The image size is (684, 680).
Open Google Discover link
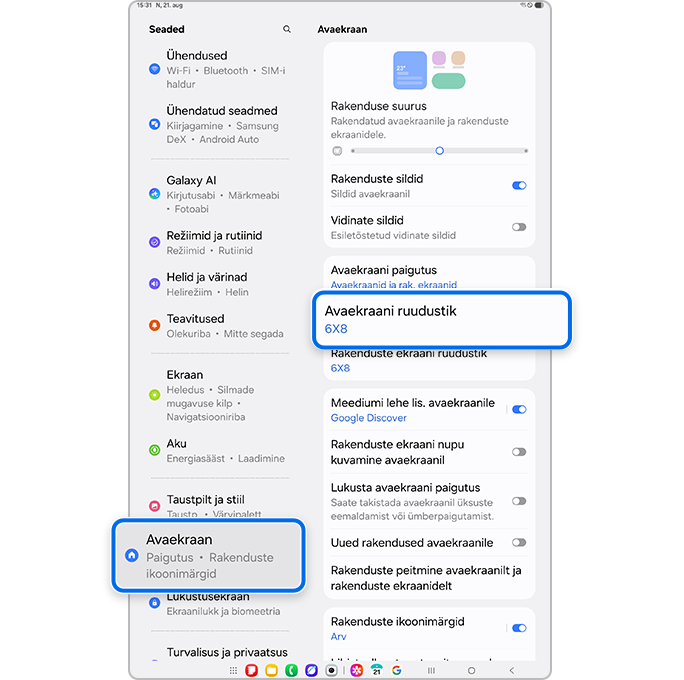[369, 418]
